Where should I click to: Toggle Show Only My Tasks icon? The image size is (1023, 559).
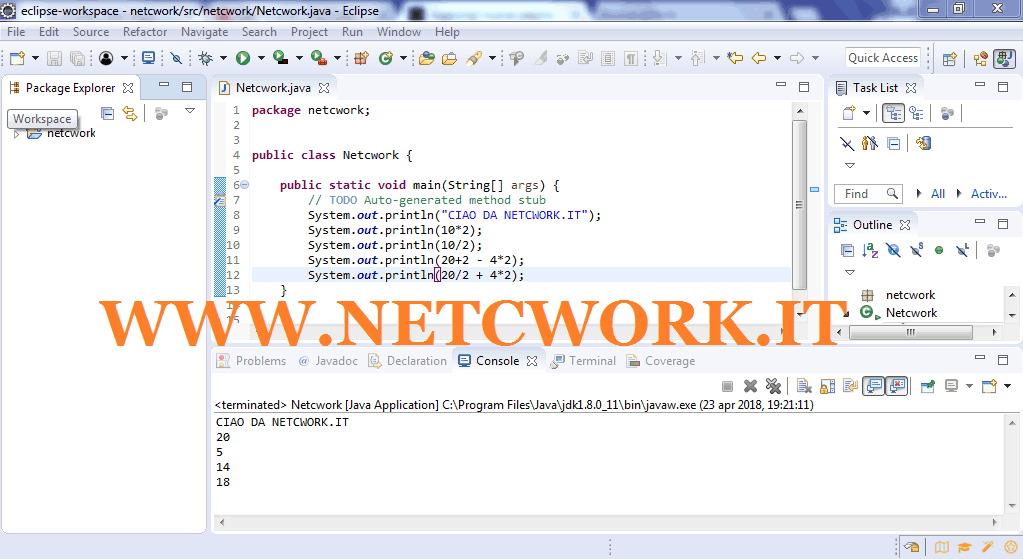click(x=870, y=143)
